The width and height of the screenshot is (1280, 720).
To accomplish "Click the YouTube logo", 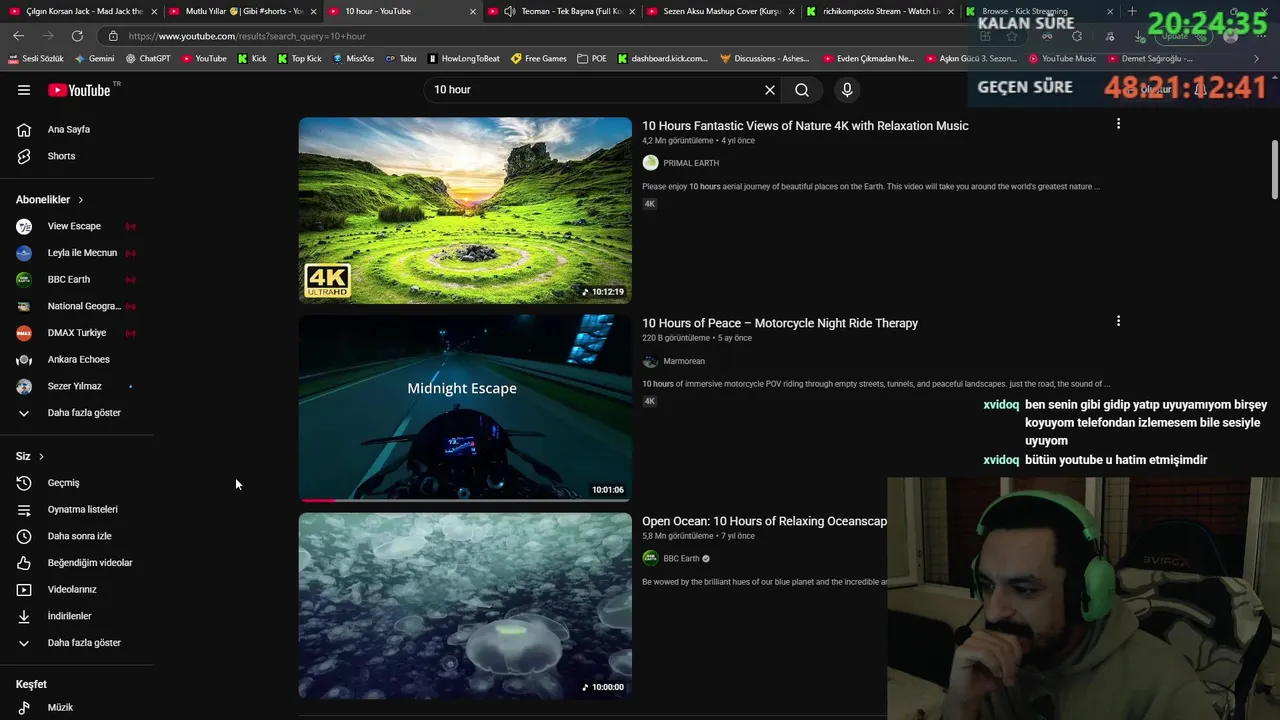I will click(79, 90).
